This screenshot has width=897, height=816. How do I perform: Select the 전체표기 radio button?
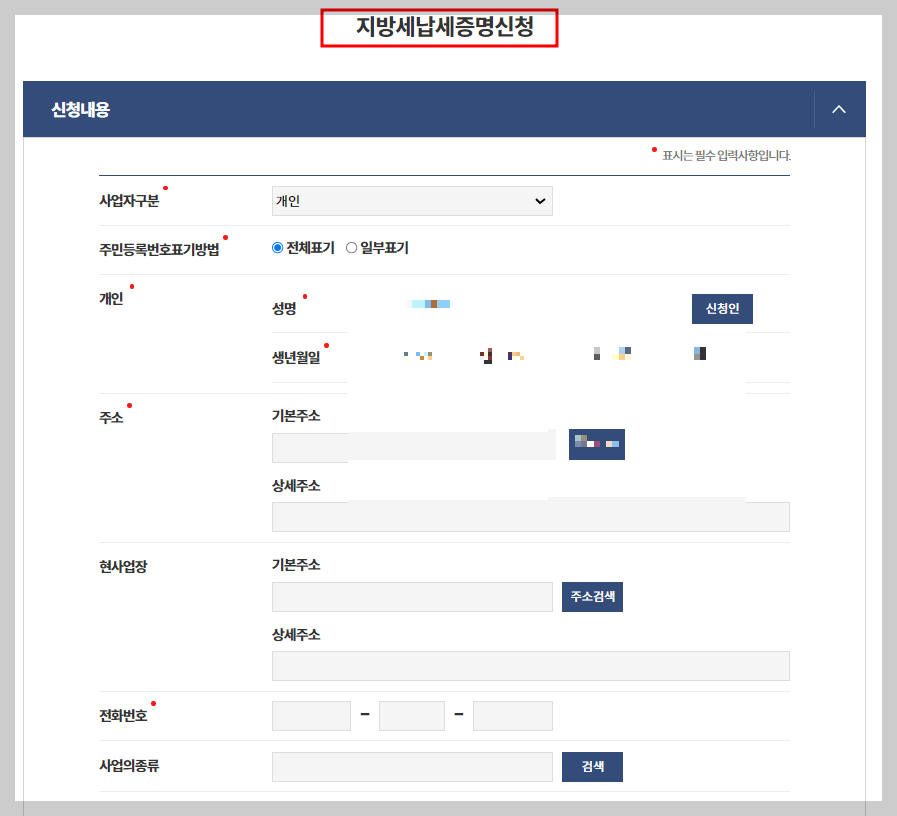(x=277, y=246)
